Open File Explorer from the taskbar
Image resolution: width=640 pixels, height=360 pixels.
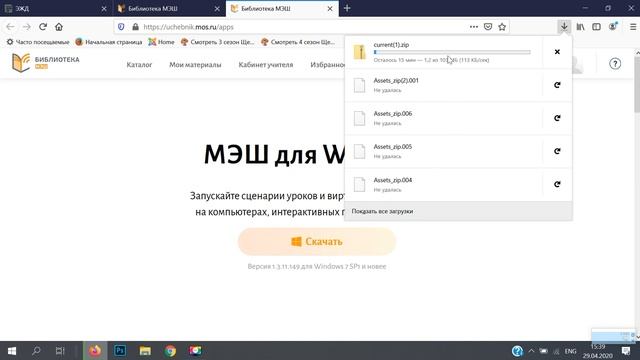(145, 351)
